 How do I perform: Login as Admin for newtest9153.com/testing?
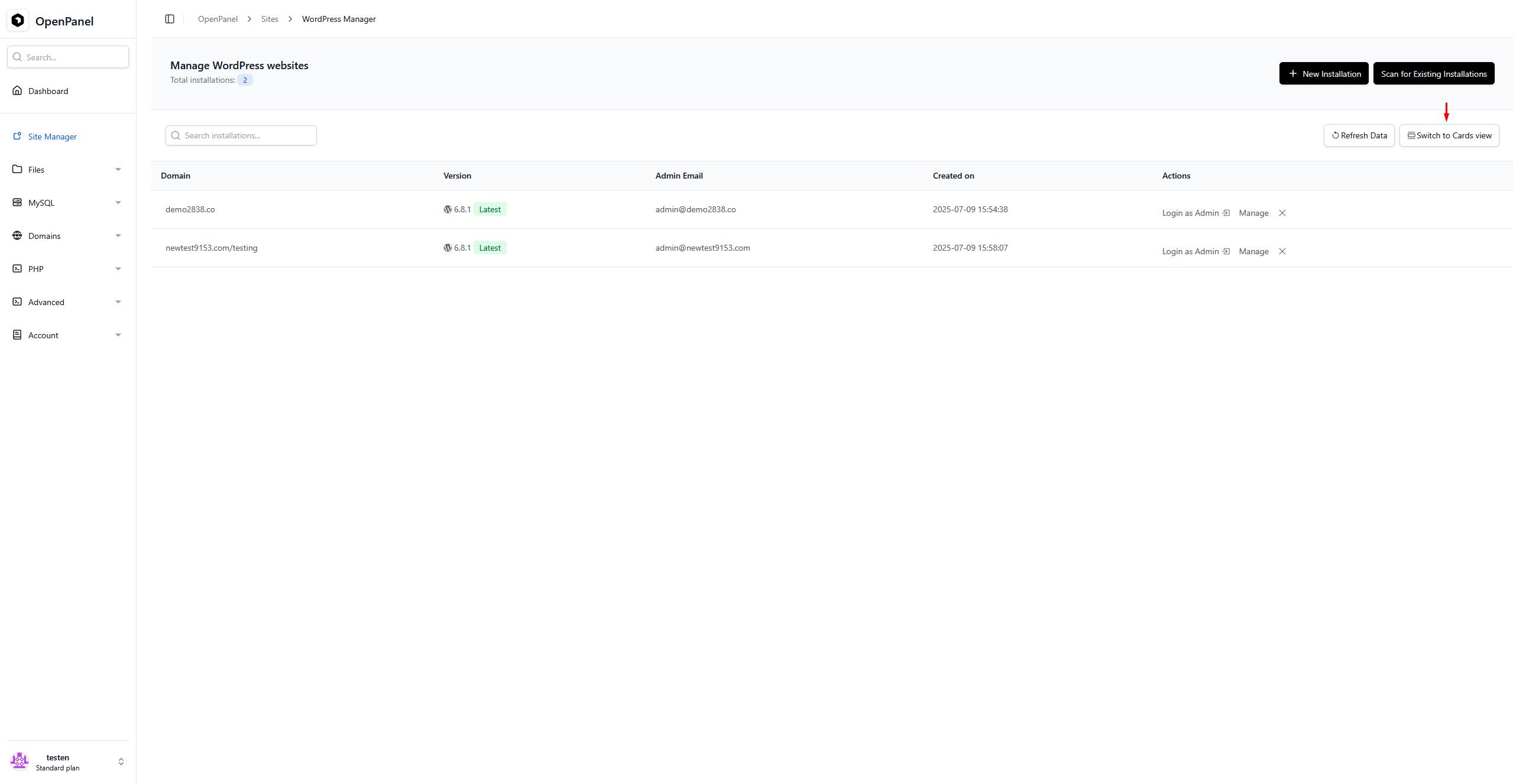(1196, 251)
